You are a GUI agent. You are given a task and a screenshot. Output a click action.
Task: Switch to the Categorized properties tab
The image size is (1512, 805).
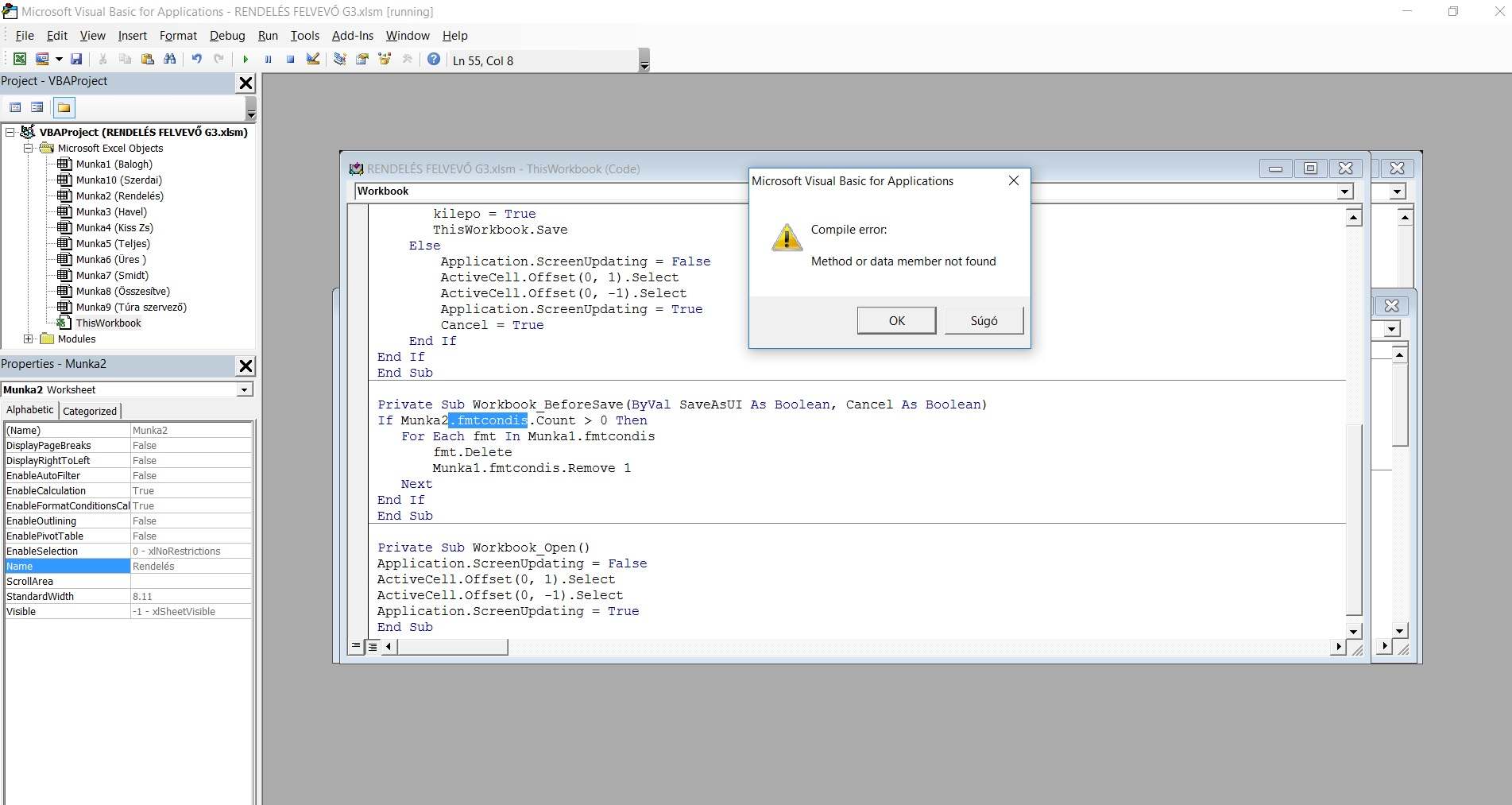click(90, 411)
